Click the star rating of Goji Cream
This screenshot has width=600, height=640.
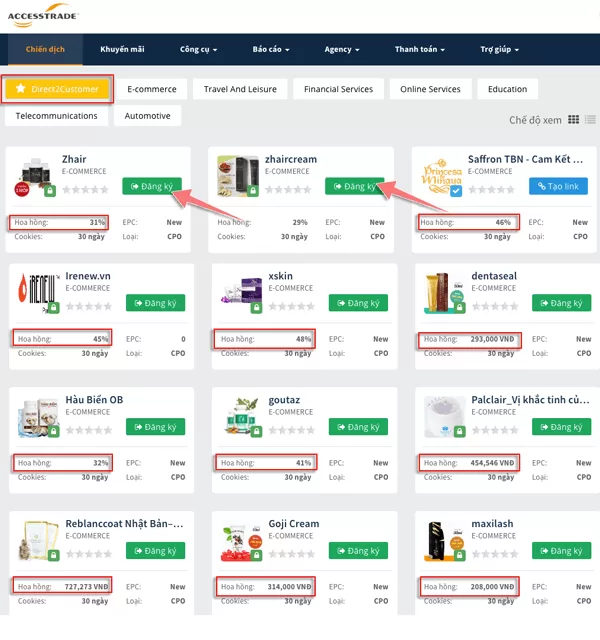click(292, 554)
